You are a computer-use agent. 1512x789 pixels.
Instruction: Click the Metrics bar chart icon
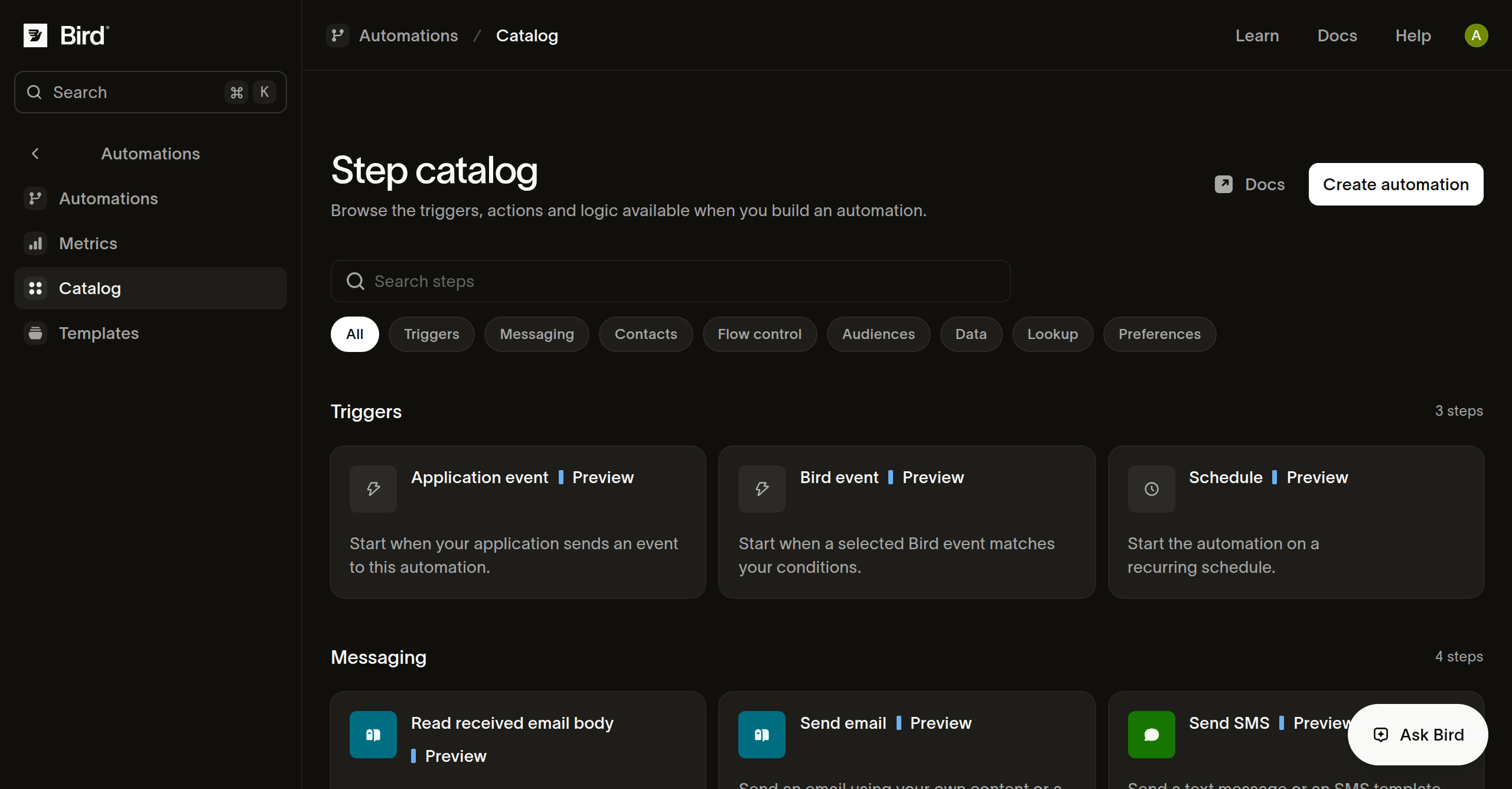click(x=35, y=243)
